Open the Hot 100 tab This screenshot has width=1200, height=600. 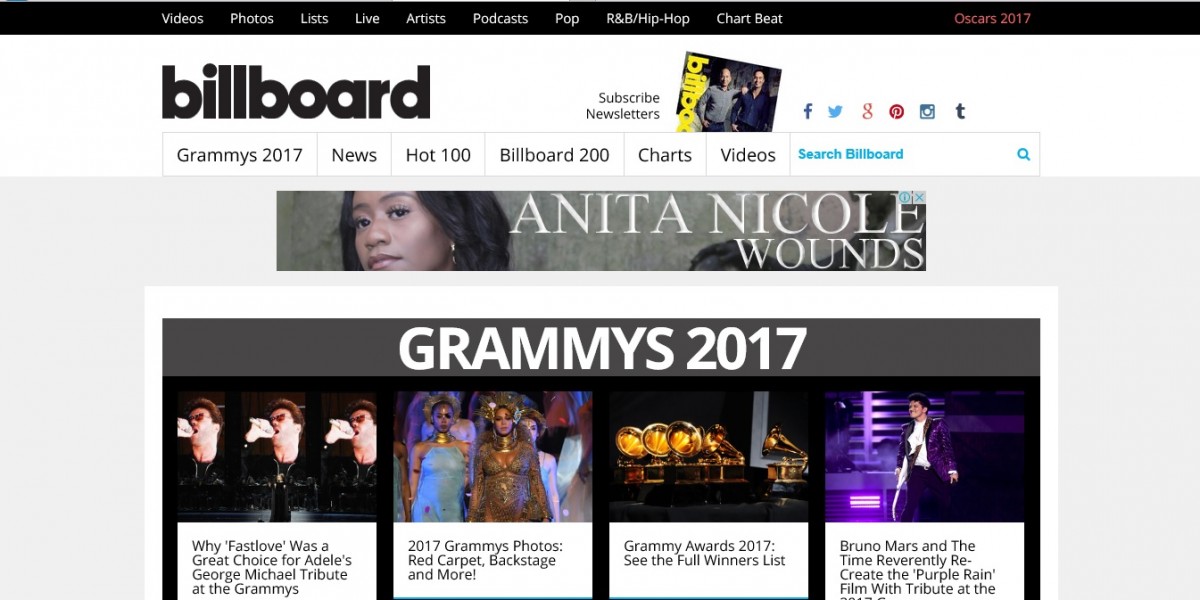coord(438,155)
